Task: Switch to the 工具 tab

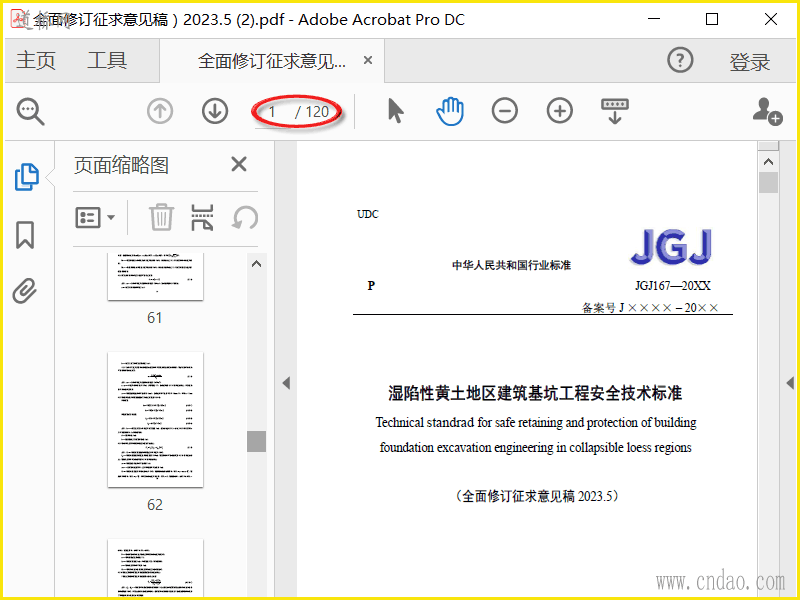Action: point(107,61)
